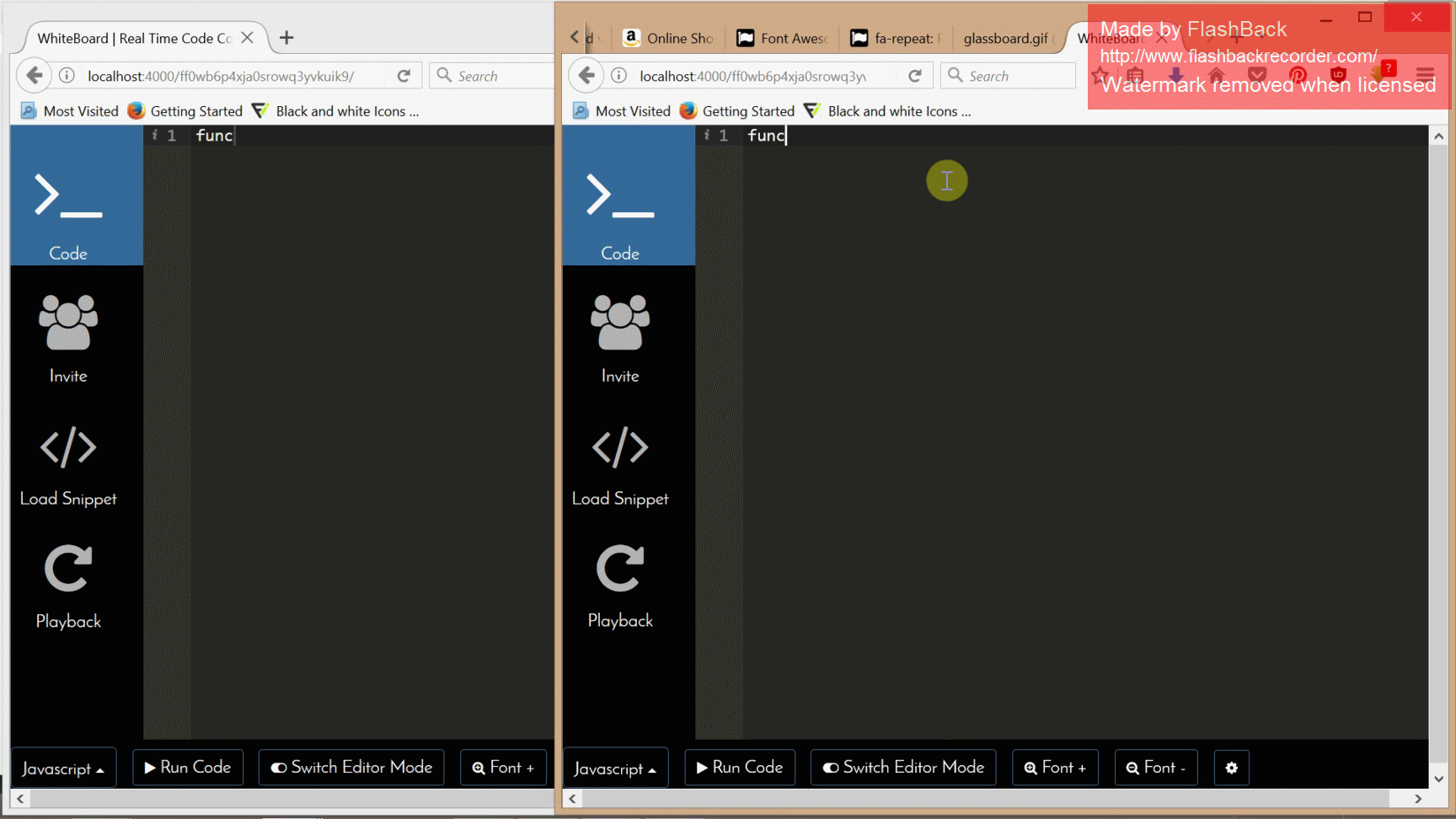Toggle Switch Editor Mode in right window
The width and height of the screenshot is (1456, 819).
tap(903, 768)
